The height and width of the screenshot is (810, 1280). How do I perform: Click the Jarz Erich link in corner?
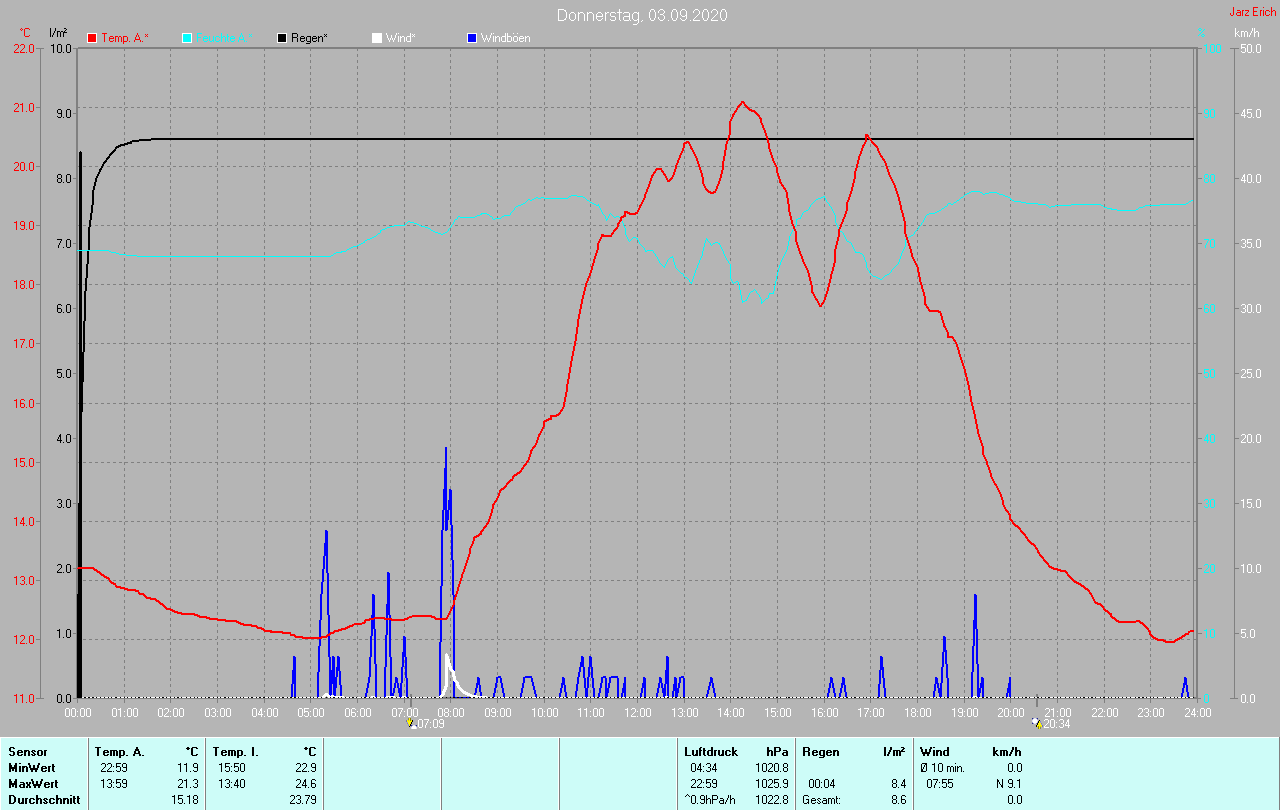click(x=1252, y=12)
